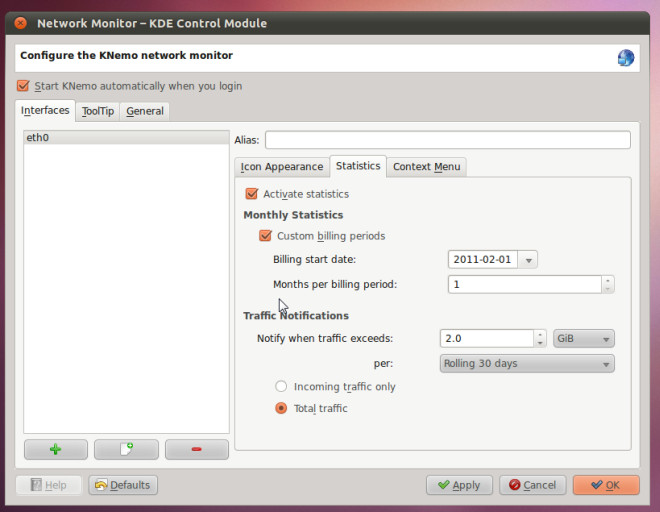The height and width of the screenshot is (512, 660).
Task: Click the red minus remove interface icon
Action: tap(197, 449)
